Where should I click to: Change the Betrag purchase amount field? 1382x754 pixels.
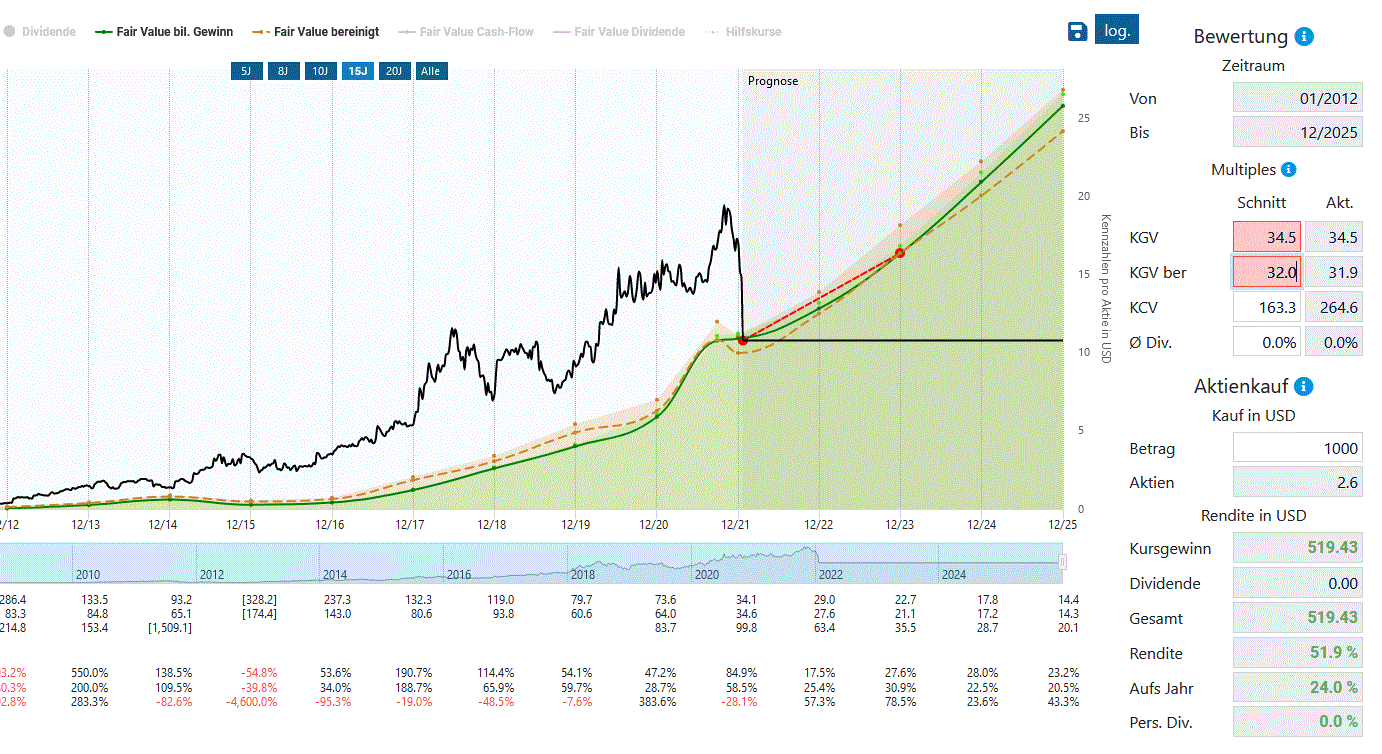[1297, 447]
